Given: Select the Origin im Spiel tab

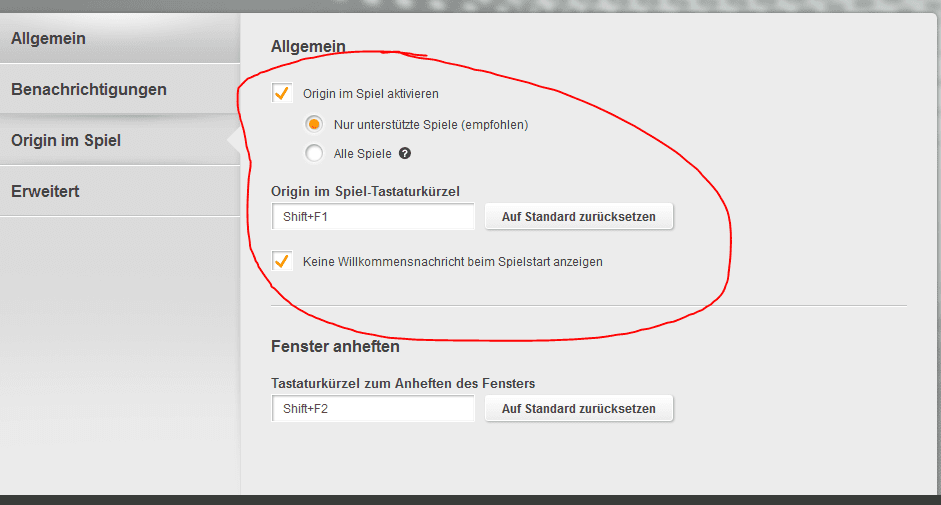Looking at the screenshot, I should (x=120, y=141).
